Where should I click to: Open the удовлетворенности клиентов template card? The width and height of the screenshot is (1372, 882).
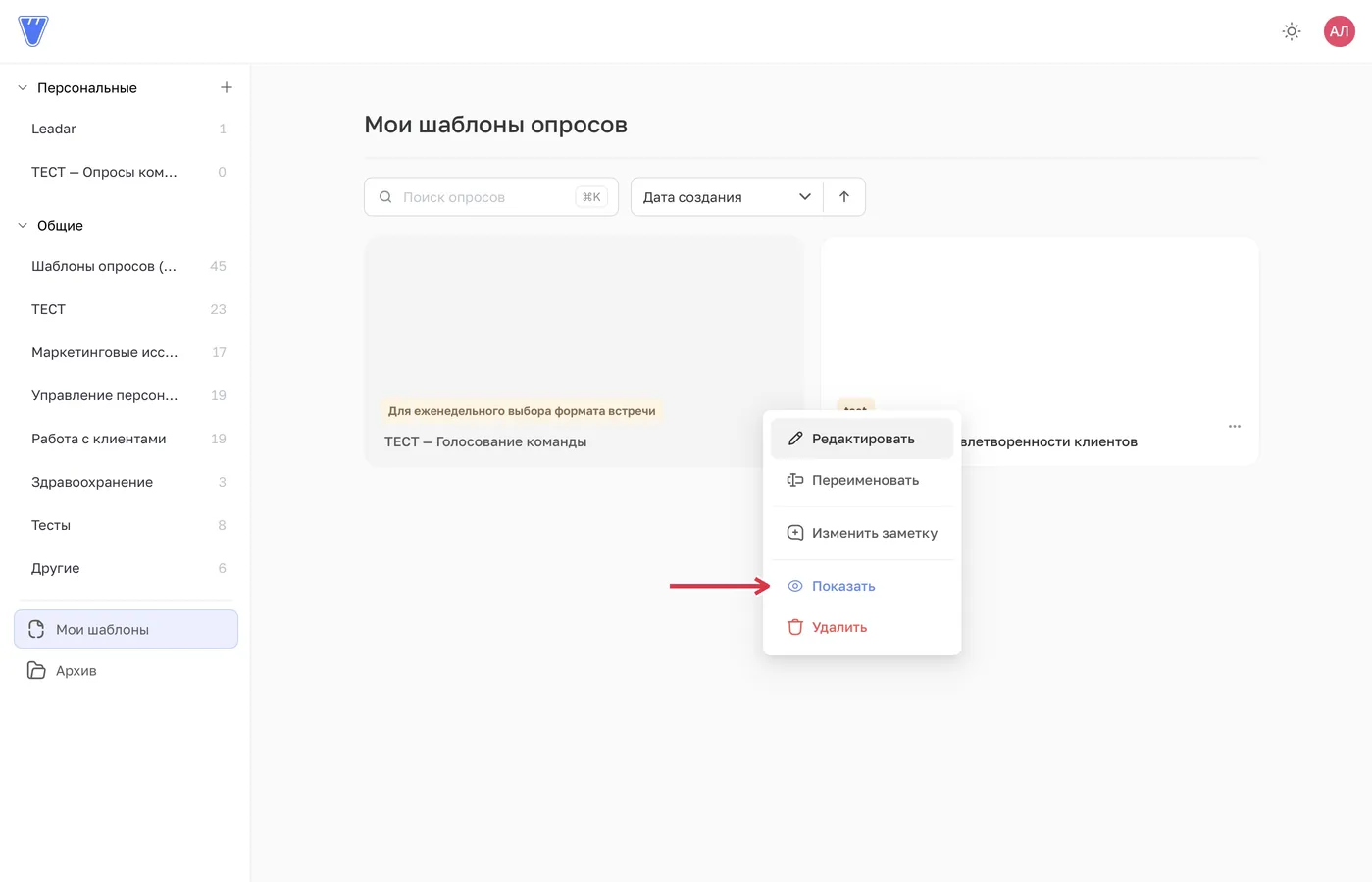tap(1040, 351)
